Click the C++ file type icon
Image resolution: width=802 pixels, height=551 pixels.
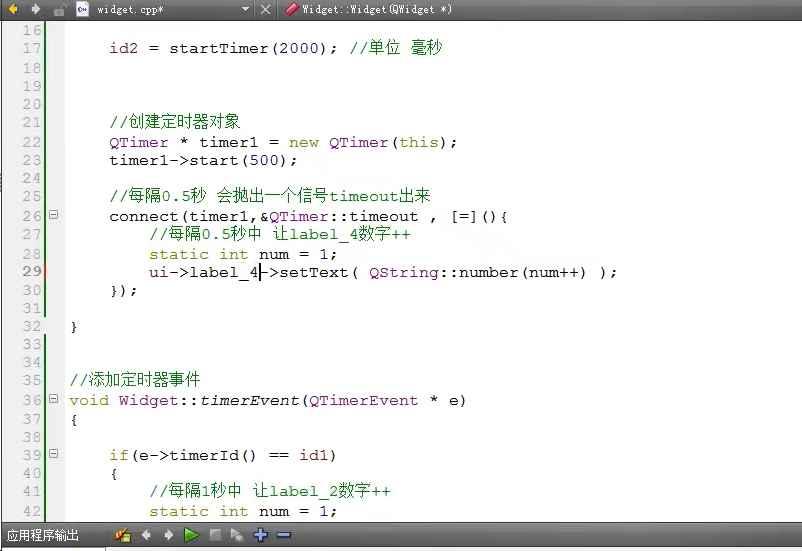point(82,9)
